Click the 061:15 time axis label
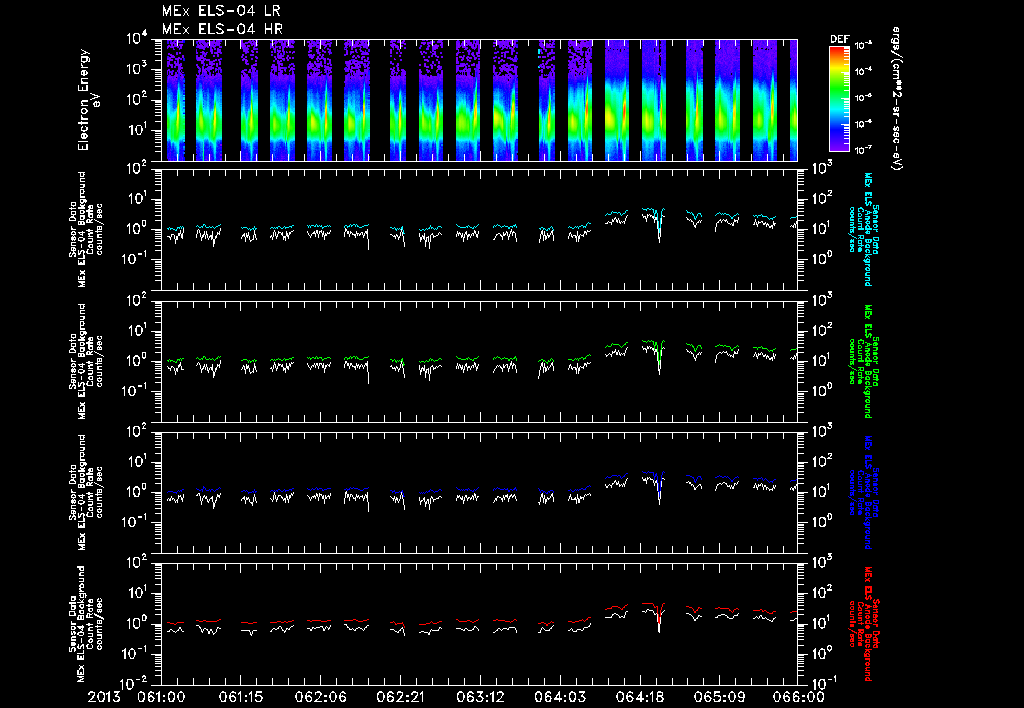Image resolution: width=1024 pixels, height=708 pixels. tap(240, 697)
